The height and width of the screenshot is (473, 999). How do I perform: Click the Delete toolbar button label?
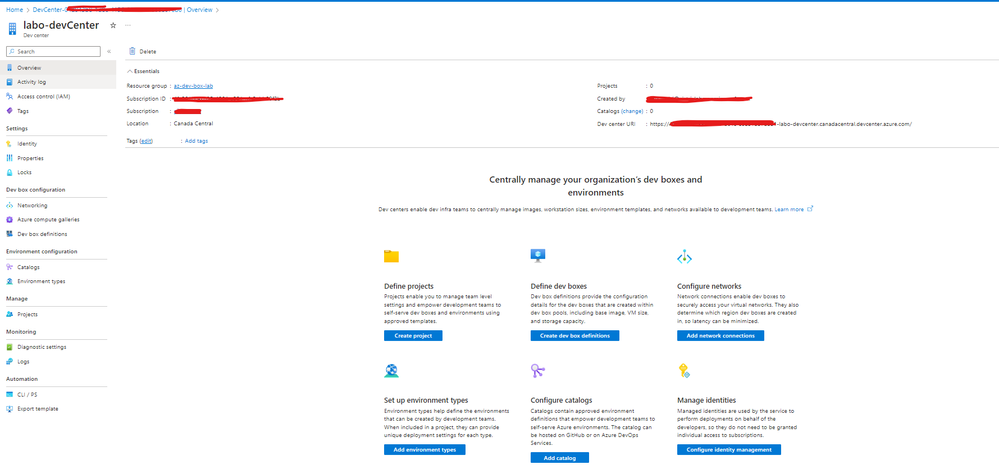point(148,52)
